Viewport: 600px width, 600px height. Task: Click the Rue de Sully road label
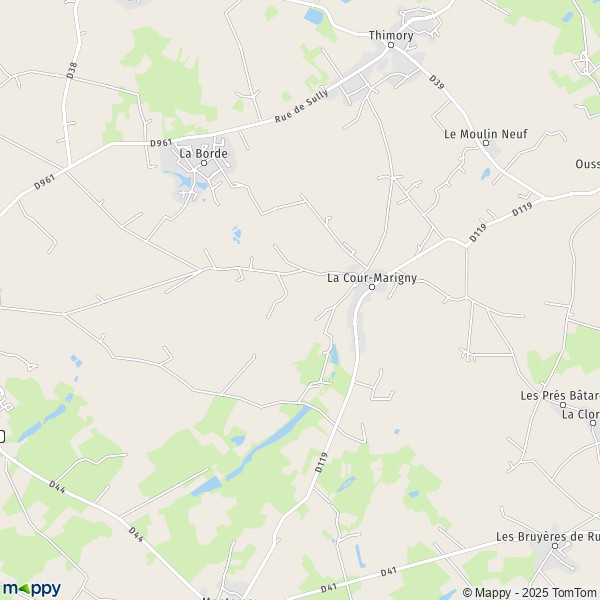[302, 106]
